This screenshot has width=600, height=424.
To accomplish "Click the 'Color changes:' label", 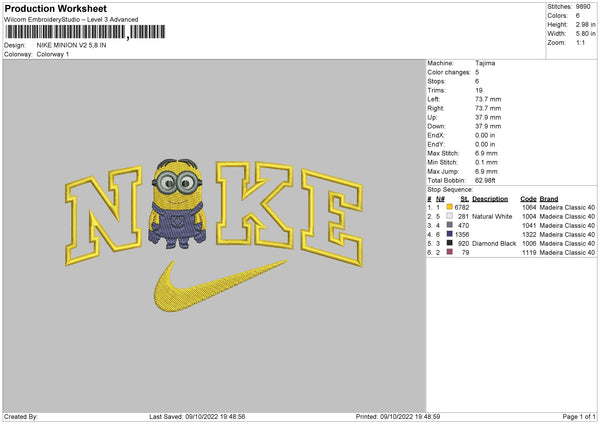I will pos(449,72).
